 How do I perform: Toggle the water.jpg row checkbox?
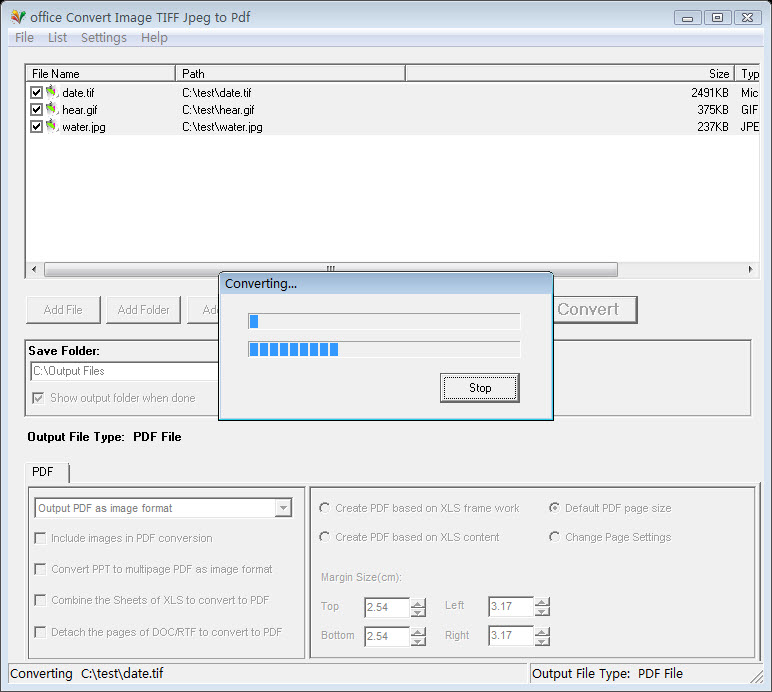pos(37,127)
